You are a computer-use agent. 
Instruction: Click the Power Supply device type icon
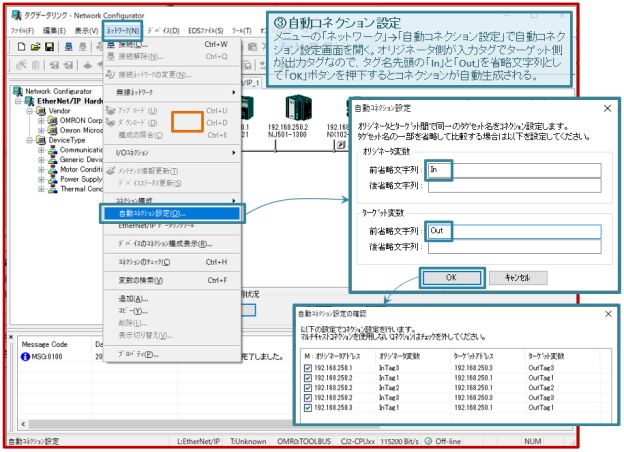click(53, 179)
